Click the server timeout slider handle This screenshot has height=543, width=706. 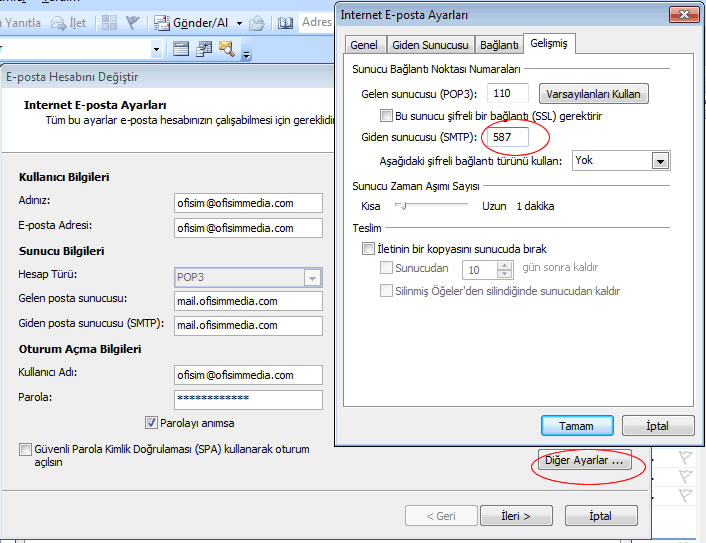pyautogui.click(x=403, y=206)
